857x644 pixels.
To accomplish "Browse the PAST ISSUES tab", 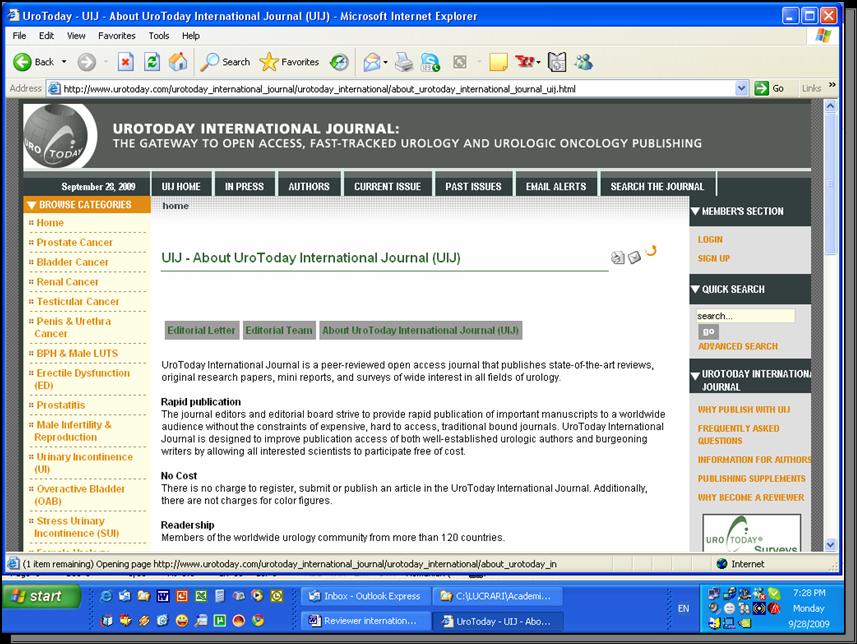I will coord(473,186).
